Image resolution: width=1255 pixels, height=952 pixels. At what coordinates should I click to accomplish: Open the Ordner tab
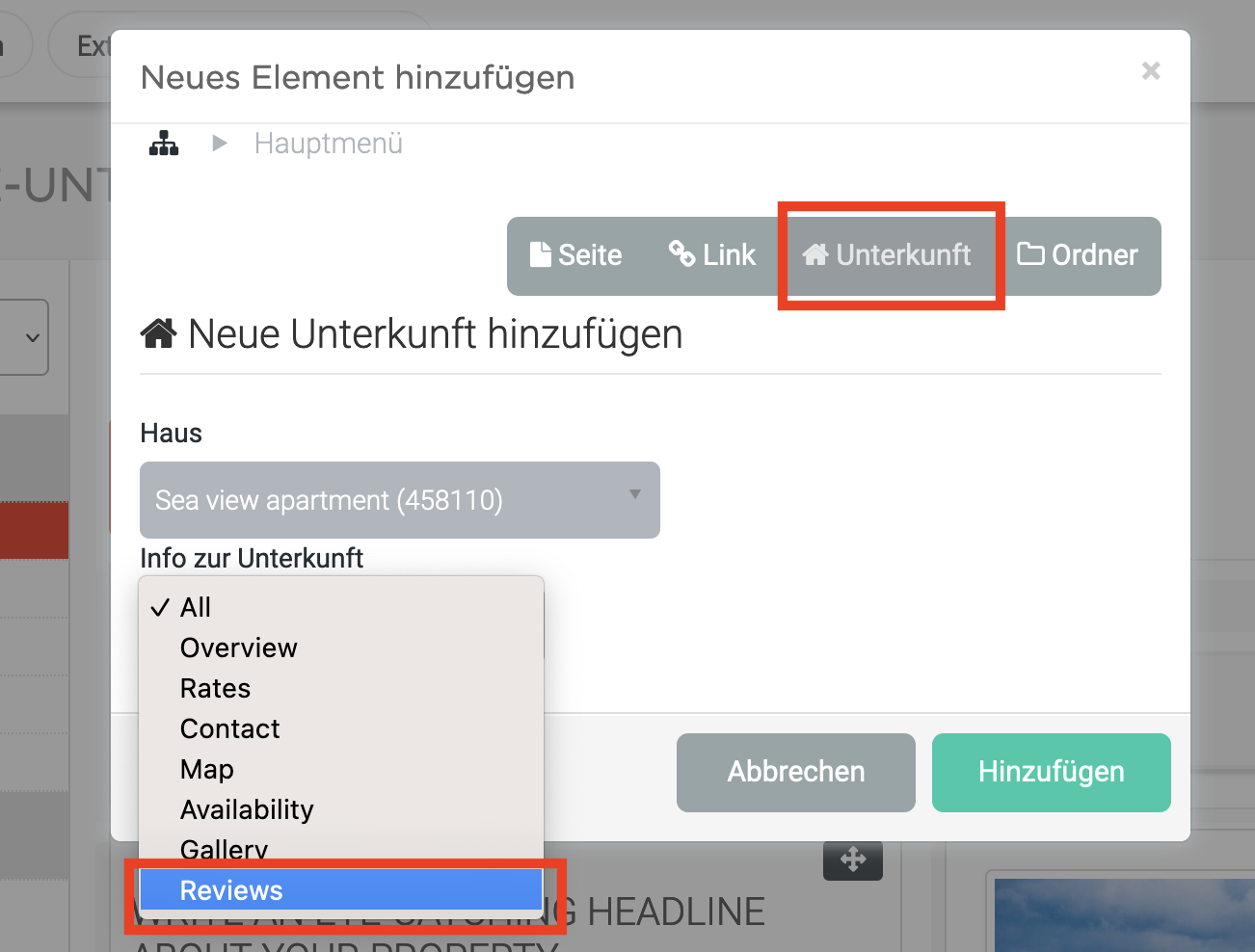(1078, 255)
